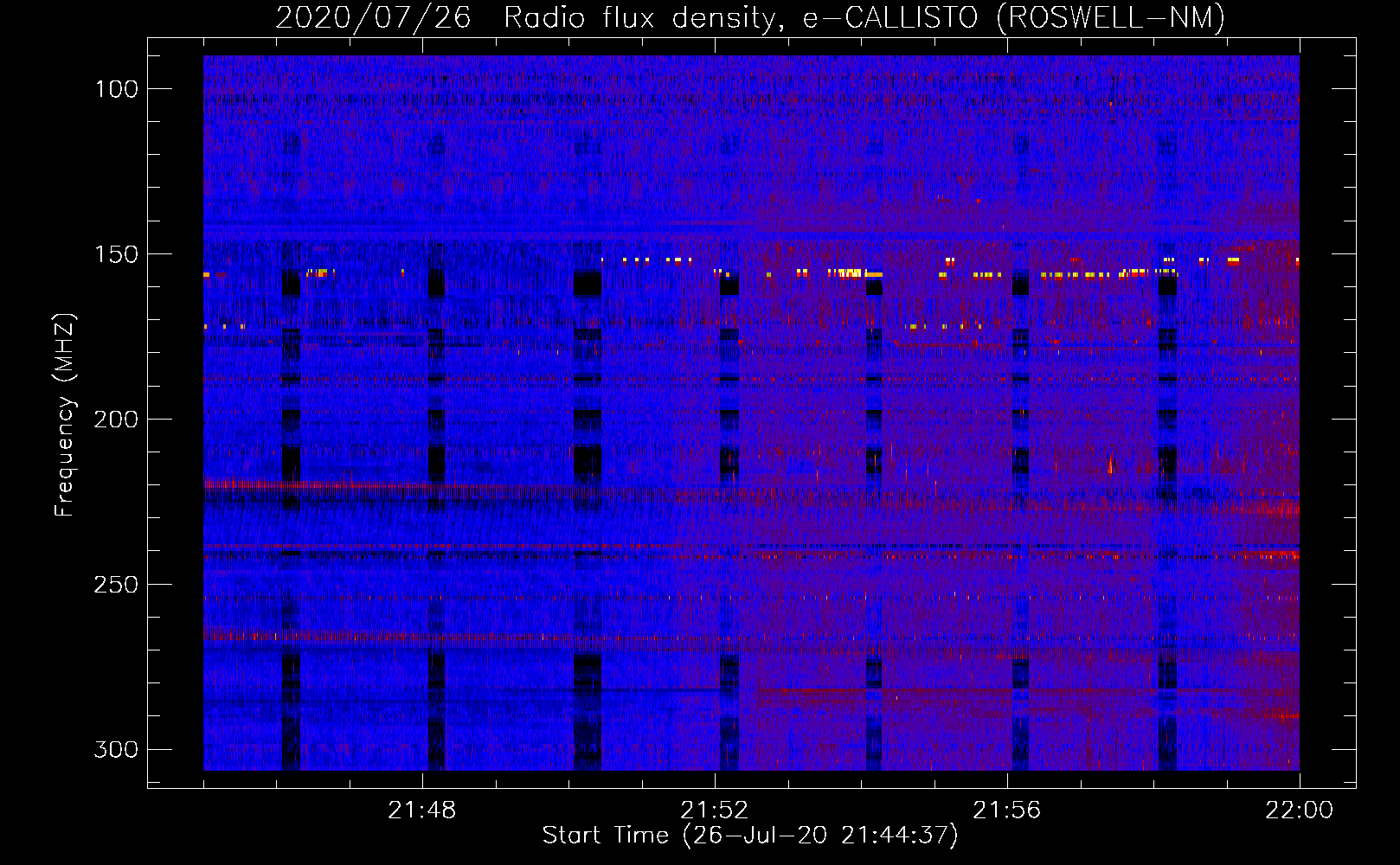Click the 300 MHz frequency tick label
The width and height of the screenshot is (1400, 865).
[x=115, y=749]
